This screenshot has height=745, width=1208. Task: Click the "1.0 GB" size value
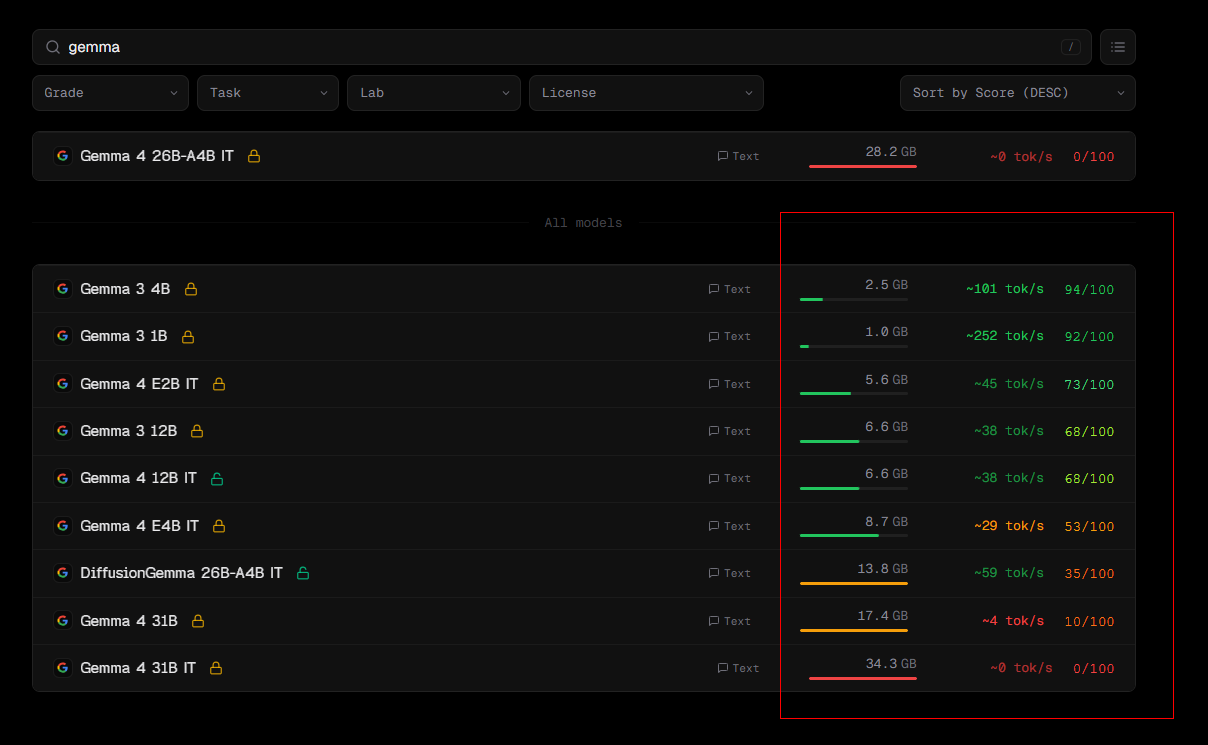click(886, 331)
